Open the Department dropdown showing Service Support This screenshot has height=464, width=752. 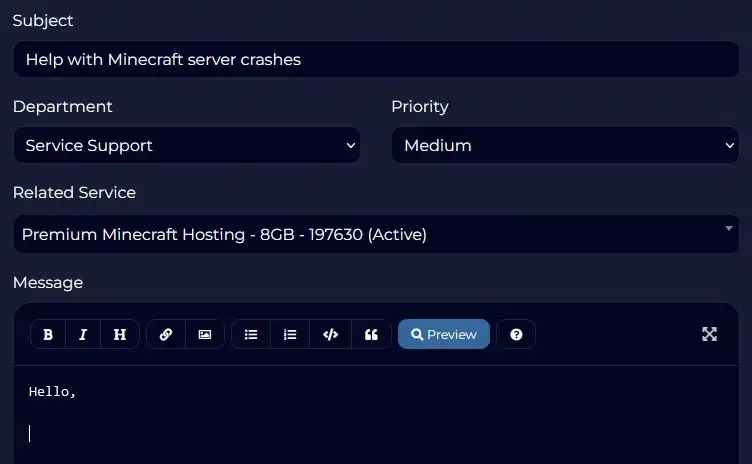187,146
